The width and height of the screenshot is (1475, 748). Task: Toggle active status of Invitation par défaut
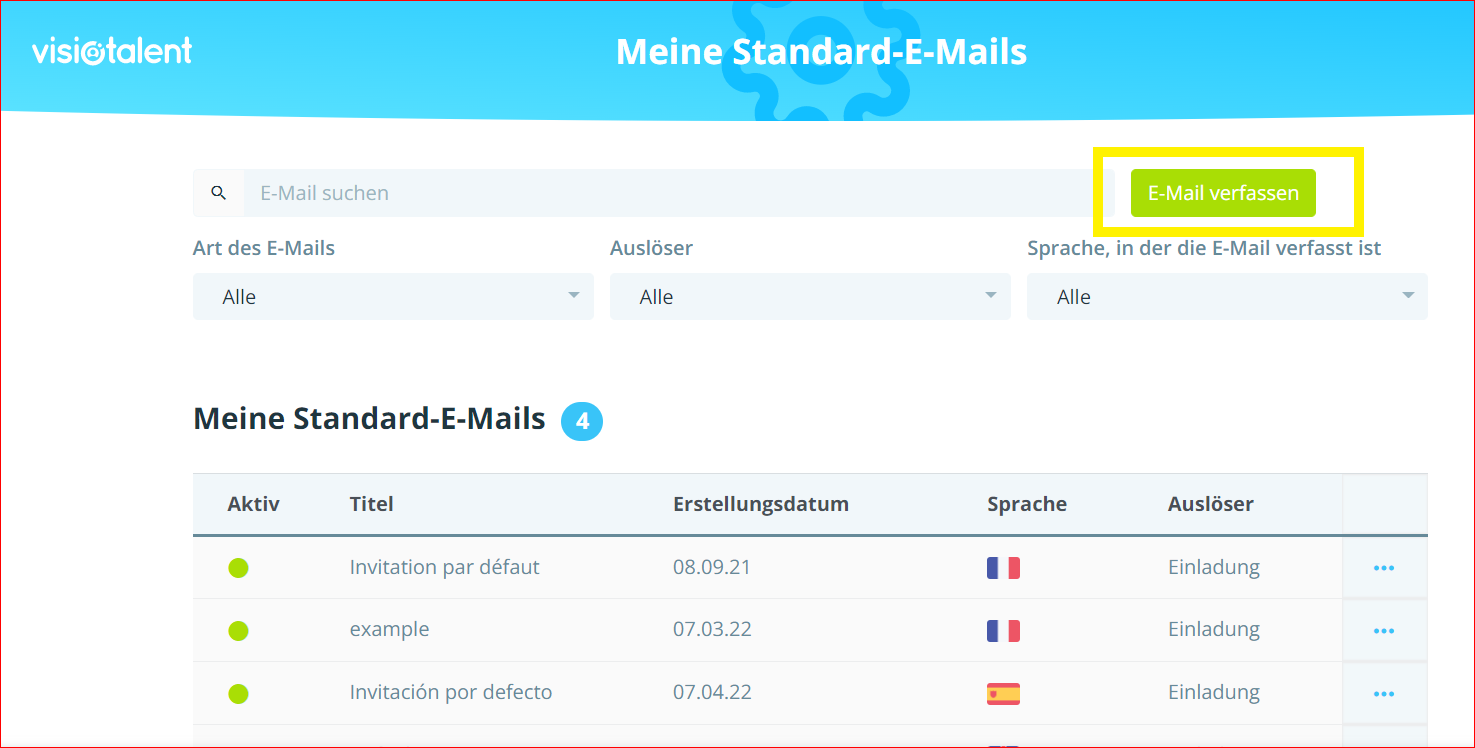tap(238, 568)
